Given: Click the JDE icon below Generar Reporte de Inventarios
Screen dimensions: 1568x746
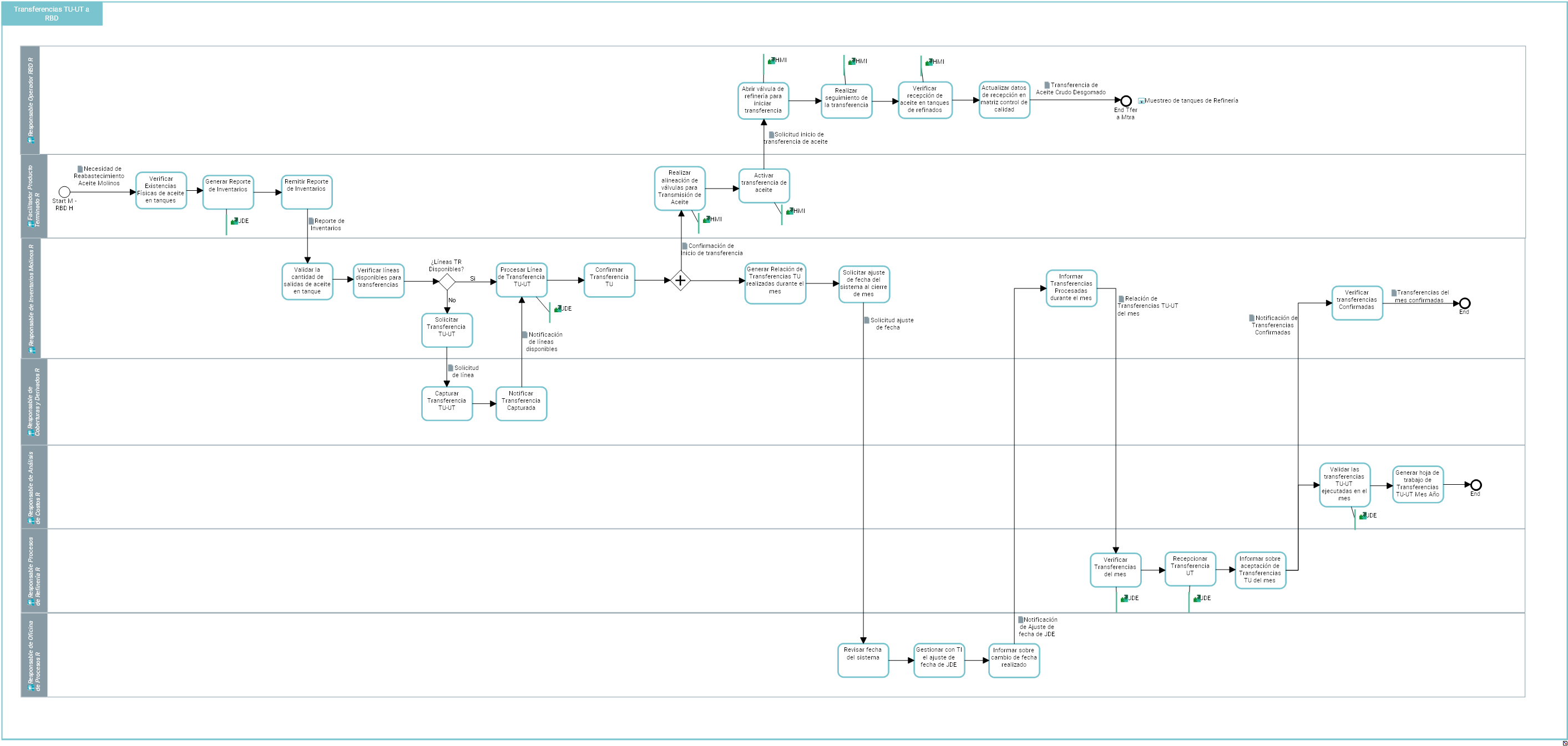Looking at the screenshot, I should click(x=234, y=221).
